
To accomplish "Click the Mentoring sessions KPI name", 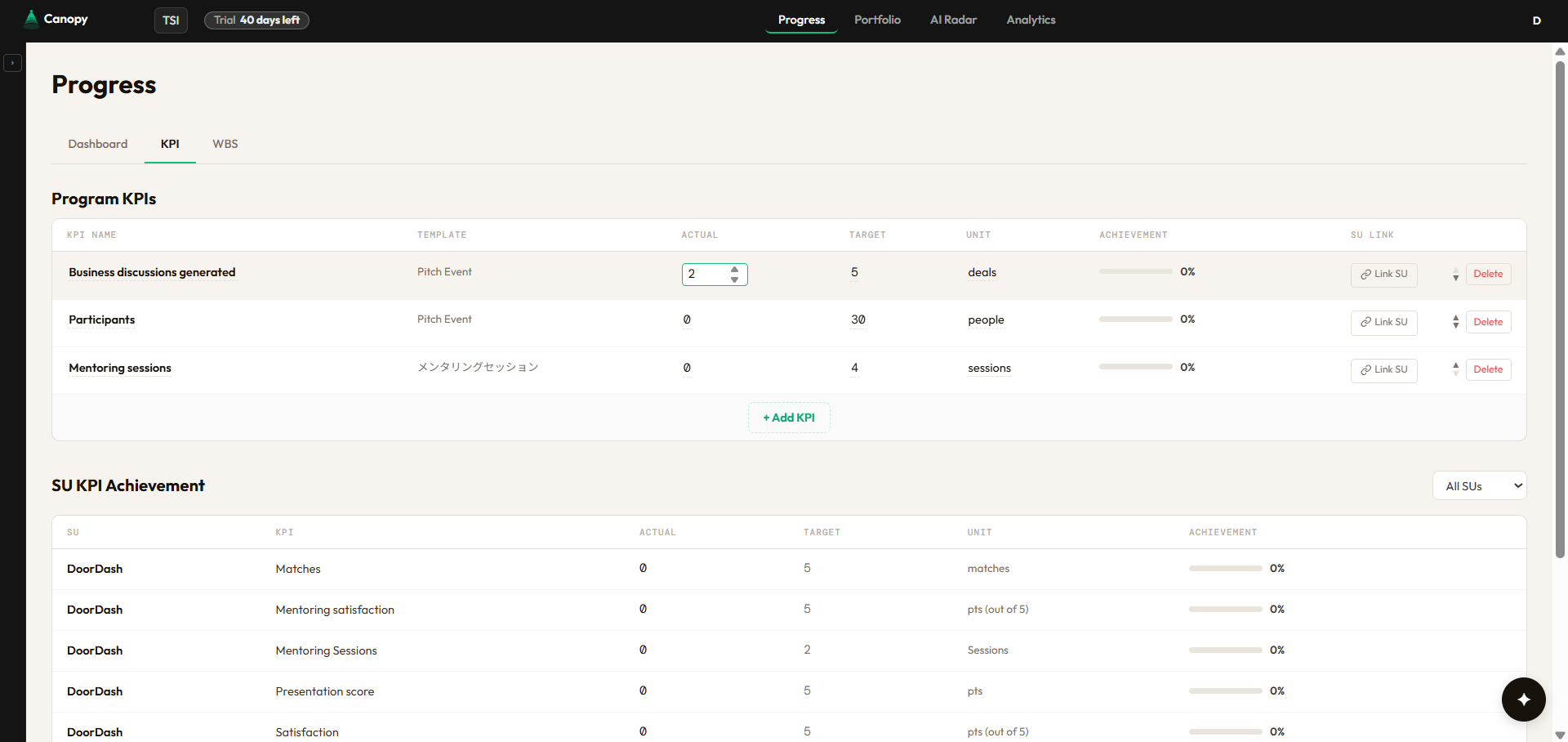I will point(120,368).
